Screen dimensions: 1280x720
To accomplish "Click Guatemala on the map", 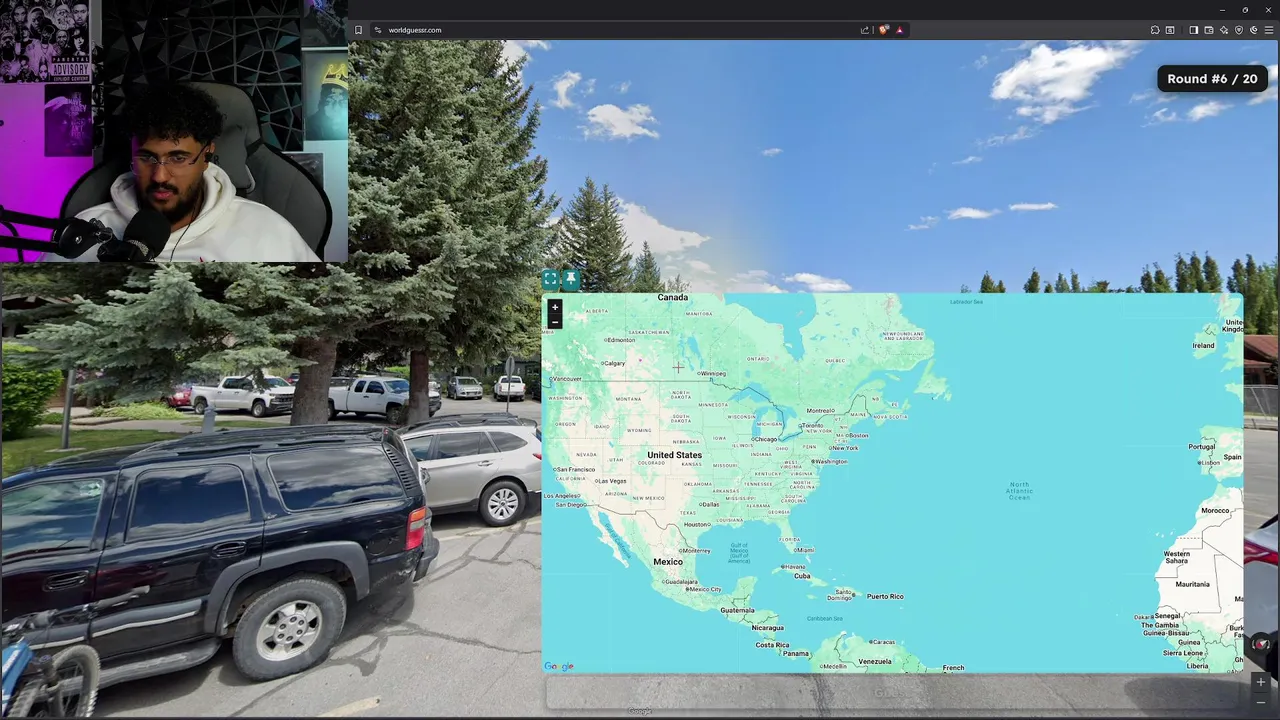I will click(x=737, y=610).
